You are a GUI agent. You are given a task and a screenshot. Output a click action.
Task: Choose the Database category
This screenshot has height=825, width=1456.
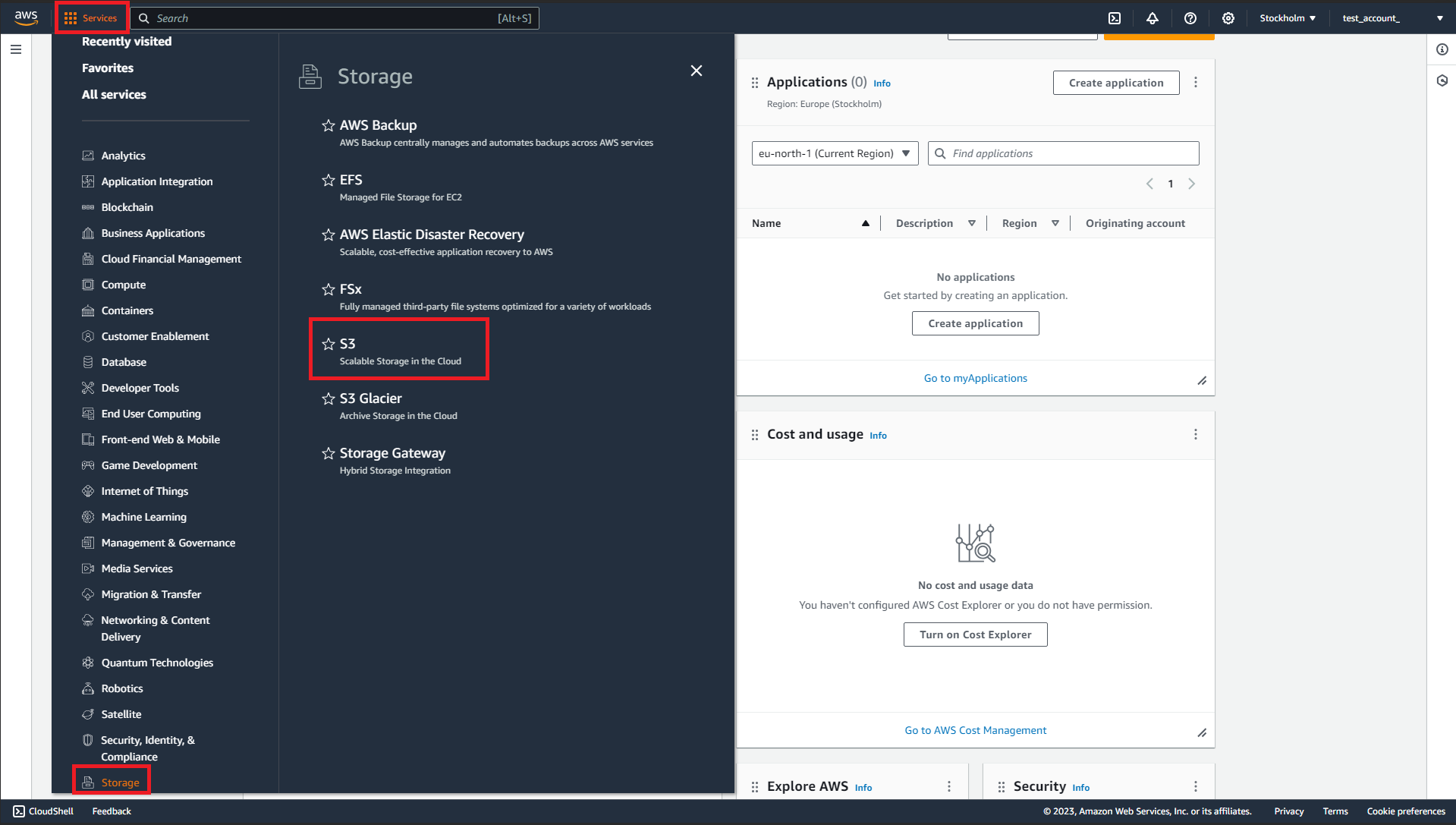point(124,363)
